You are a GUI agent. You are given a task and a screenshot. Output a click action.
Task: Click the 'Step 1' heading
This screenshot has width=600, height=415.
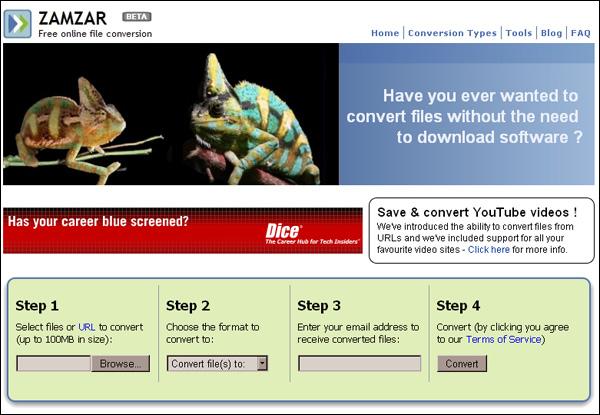point(37,306)
